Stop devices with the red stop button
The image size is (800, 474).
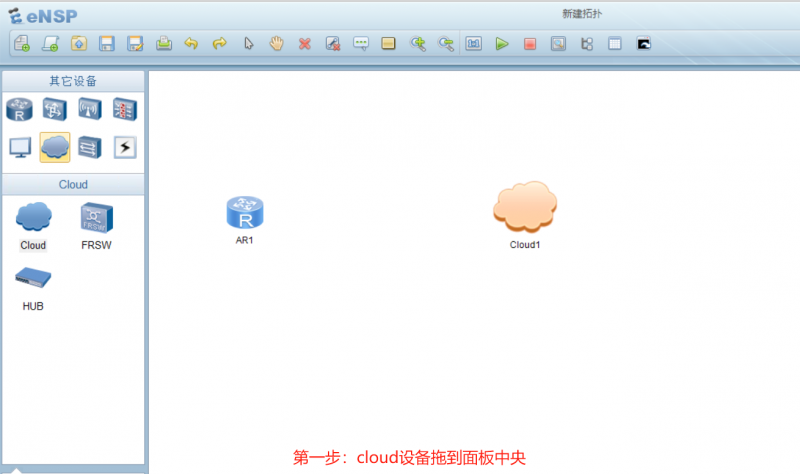pos(530,44)
